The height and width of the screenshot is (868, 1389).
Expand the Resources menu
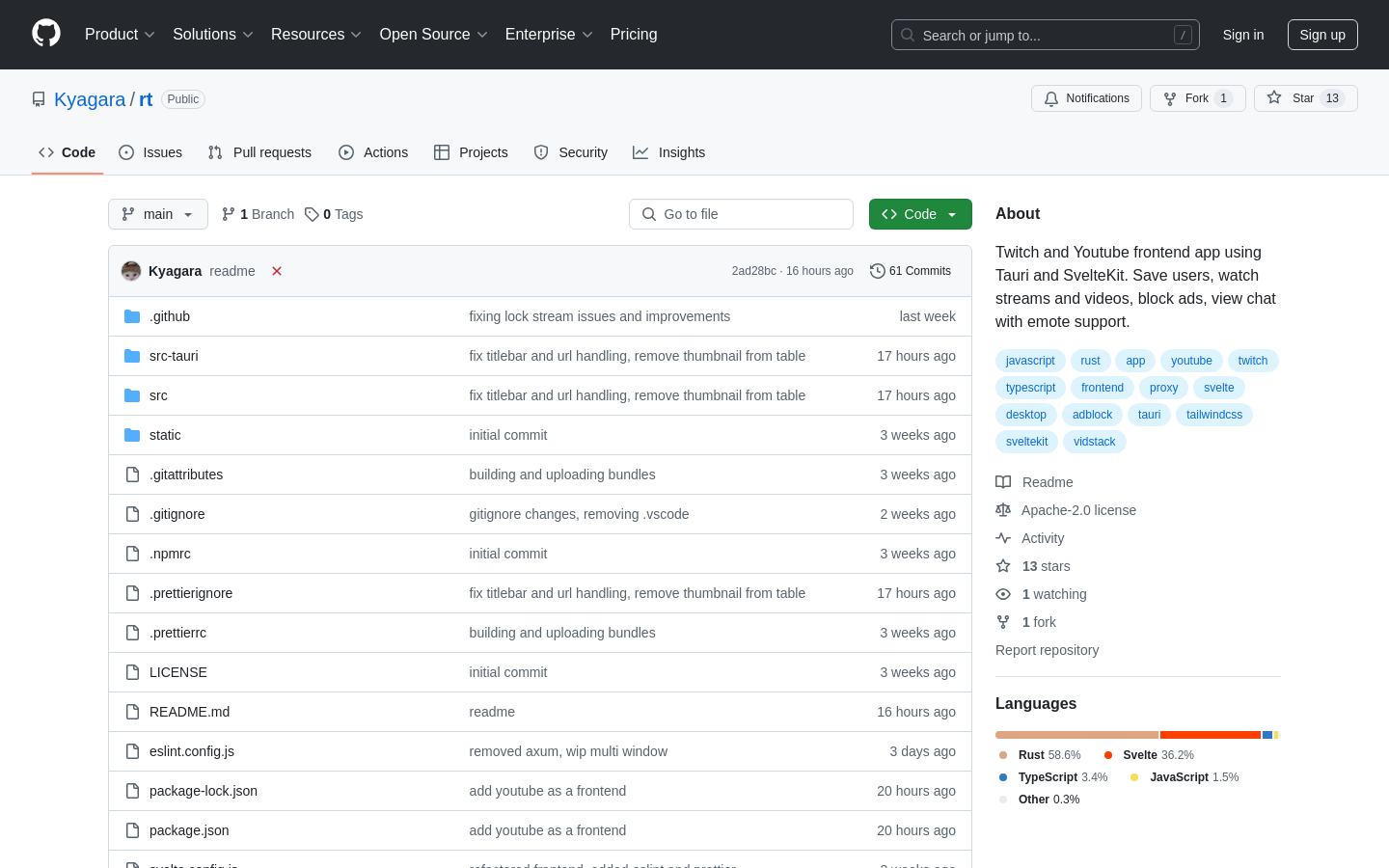point(316,35)
